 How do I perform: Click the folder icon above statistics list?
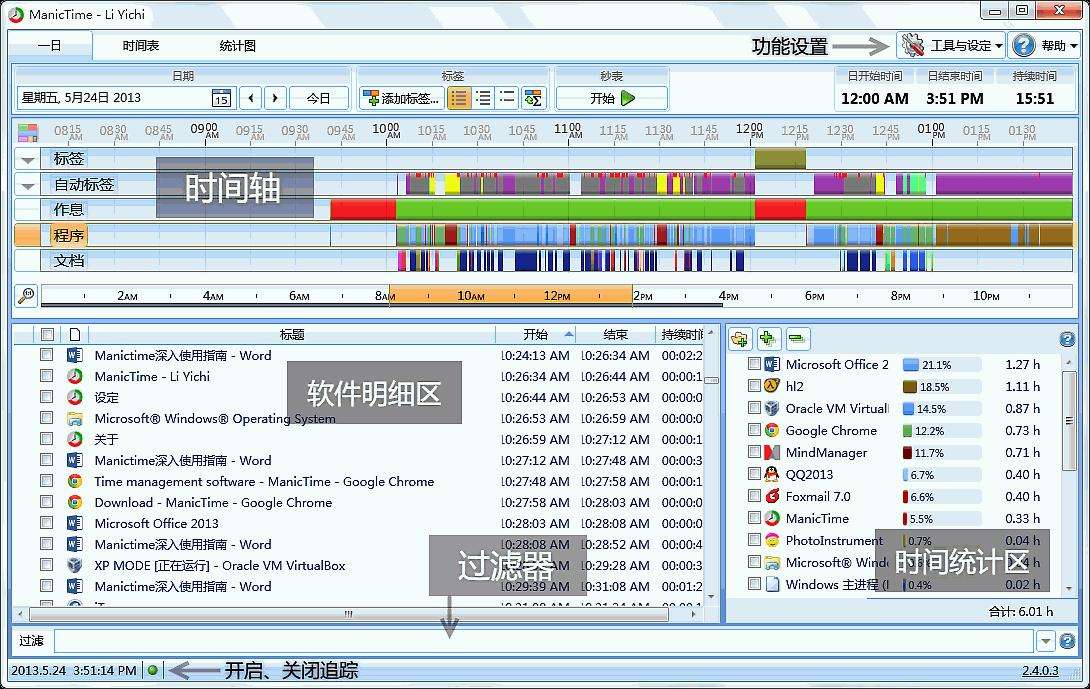point(740,339)
